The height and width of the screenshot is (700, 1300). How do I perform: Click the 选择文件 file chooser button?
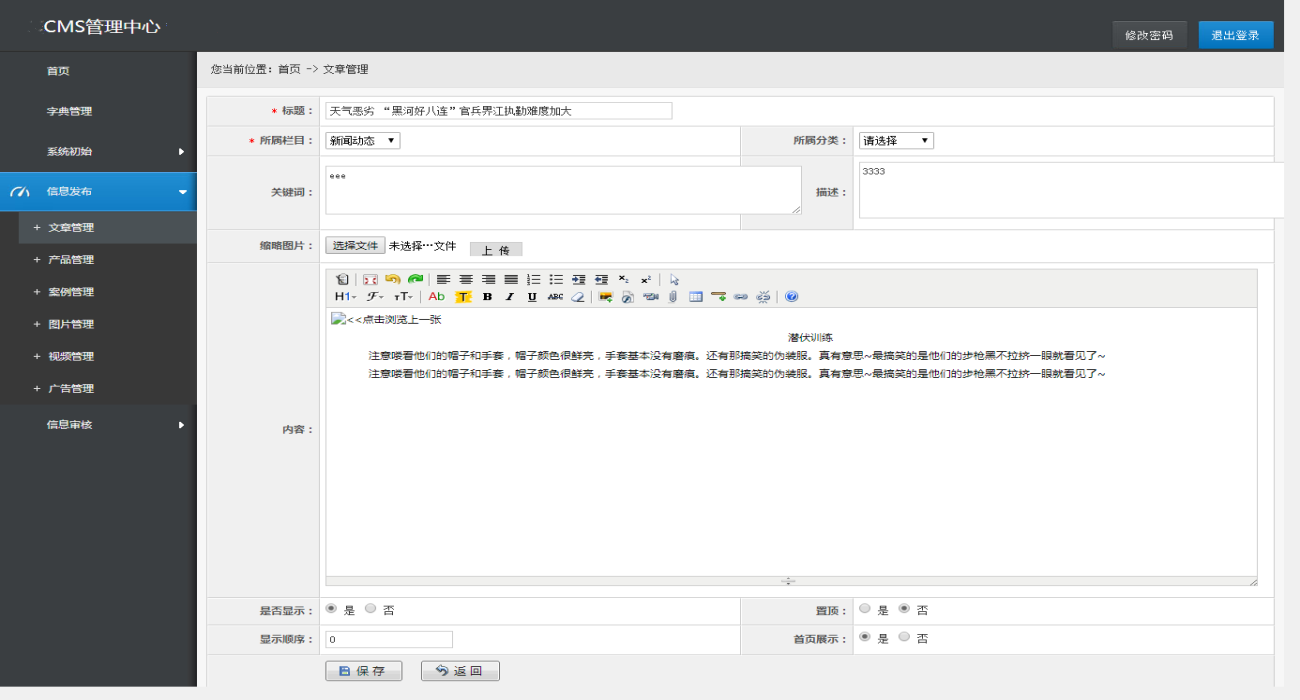point(355,245)
